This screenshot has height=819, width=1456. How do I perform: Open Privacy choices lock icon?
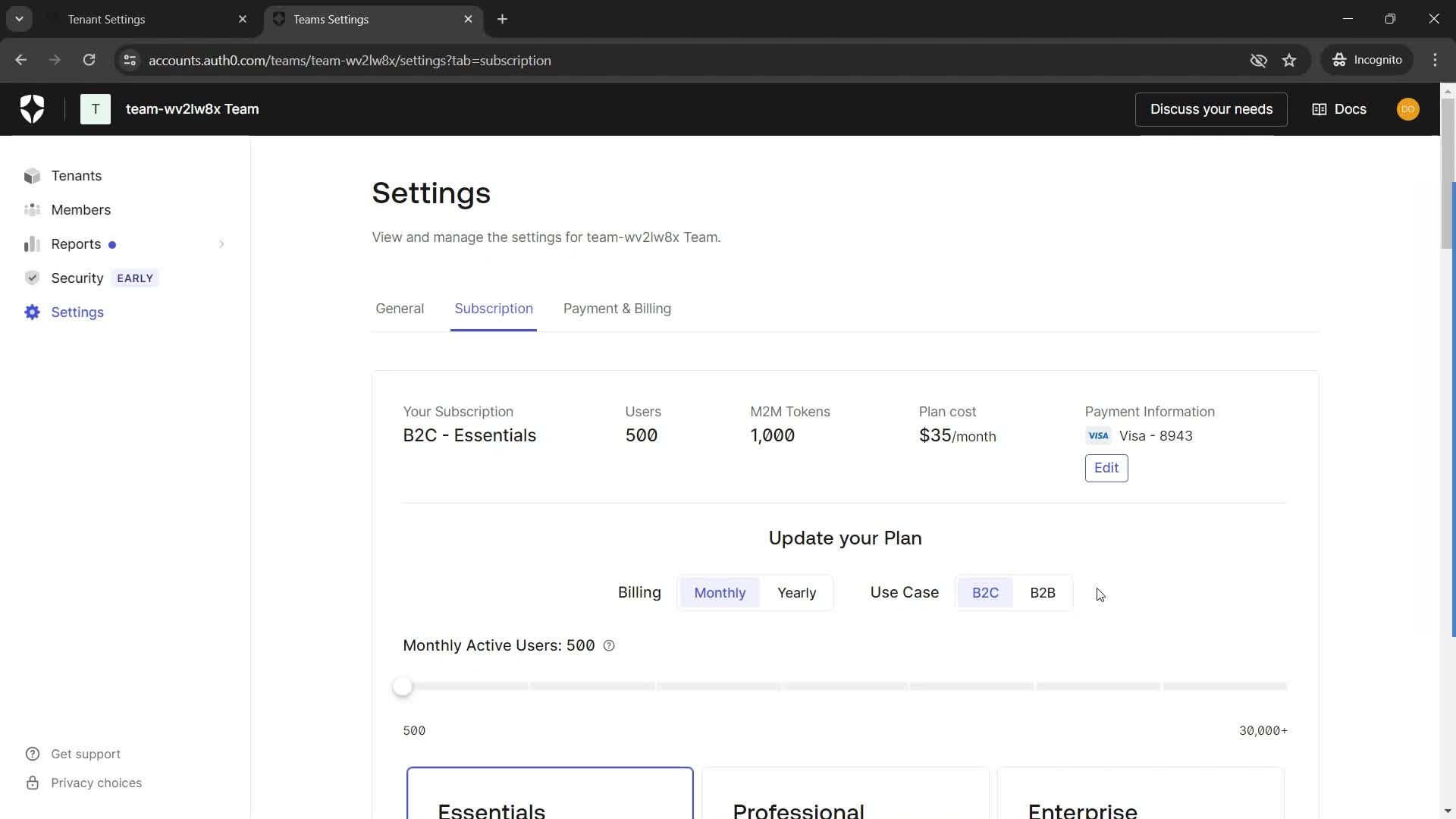click(x=32, y=783)
